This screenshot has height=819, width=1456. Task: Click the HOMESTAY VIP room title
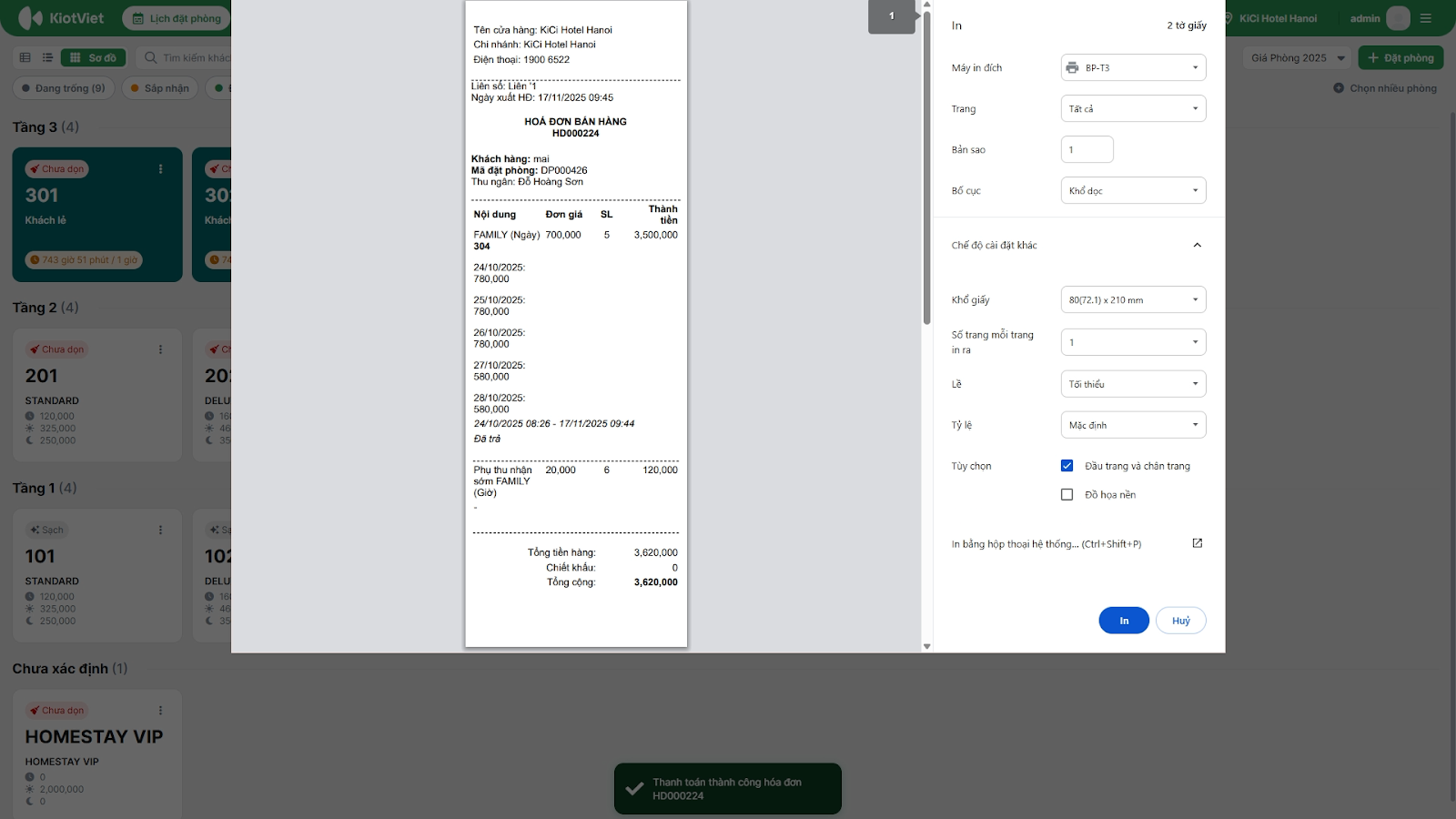point(95,737)
